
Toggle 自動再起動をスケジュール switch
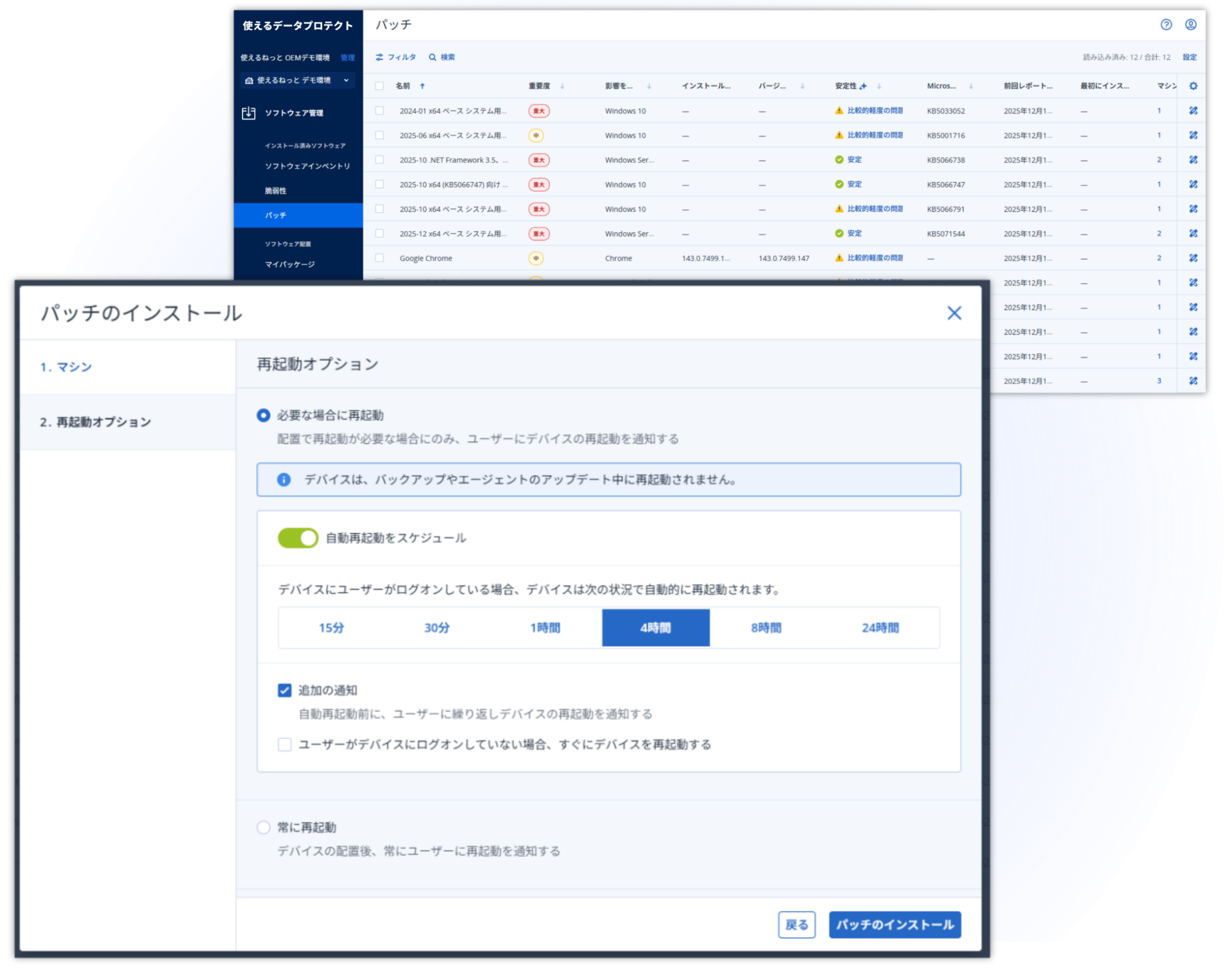[x=298, y=538]
